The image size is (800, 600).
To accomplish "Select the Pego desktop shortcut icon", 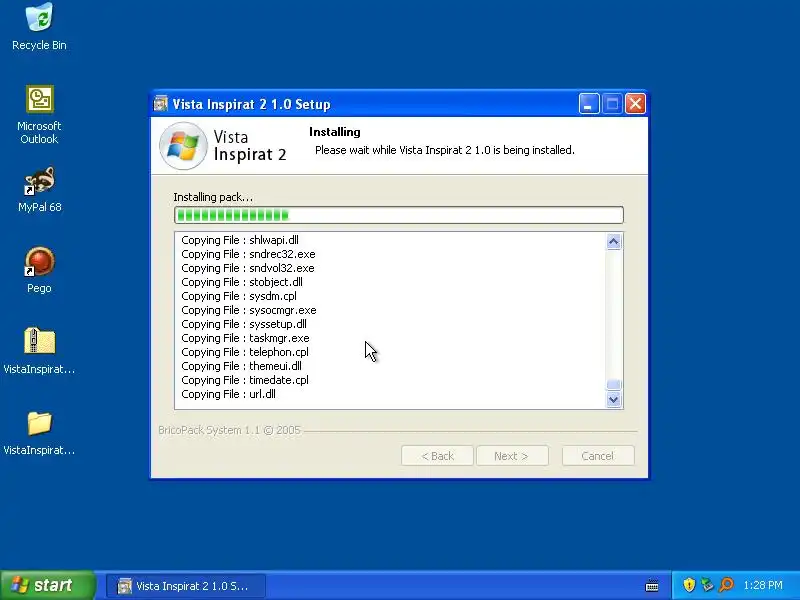I will click(x=39, y=262).
